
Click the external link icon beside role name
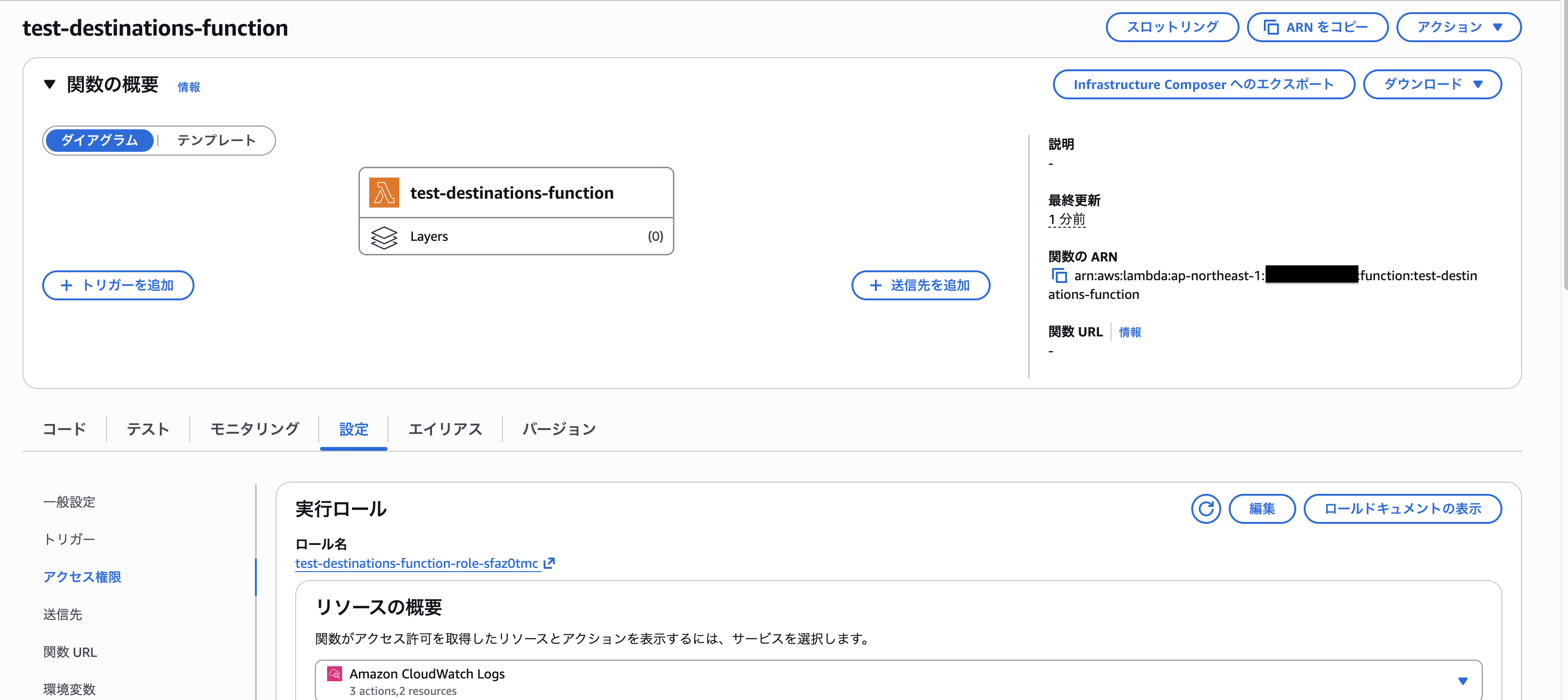tap(549, 563)
